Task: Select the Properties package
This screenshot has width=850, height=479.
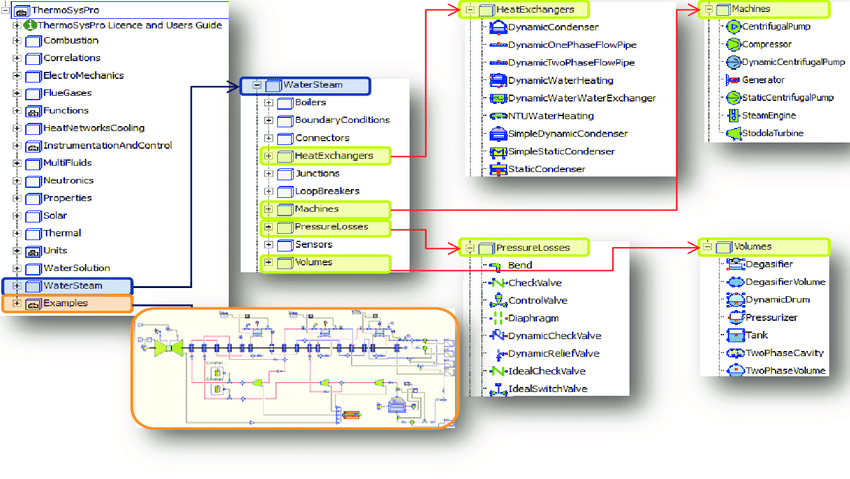Action: tap(67, 198)
